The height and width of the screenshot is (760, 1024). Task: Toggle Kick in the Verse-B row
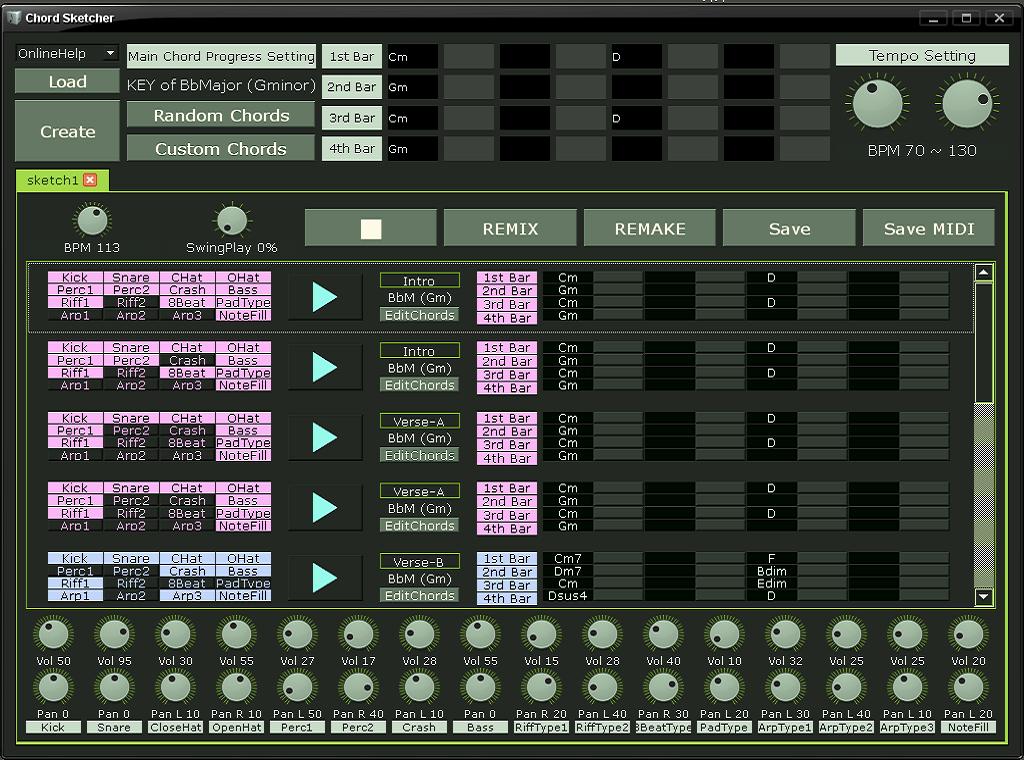point(75,558)
